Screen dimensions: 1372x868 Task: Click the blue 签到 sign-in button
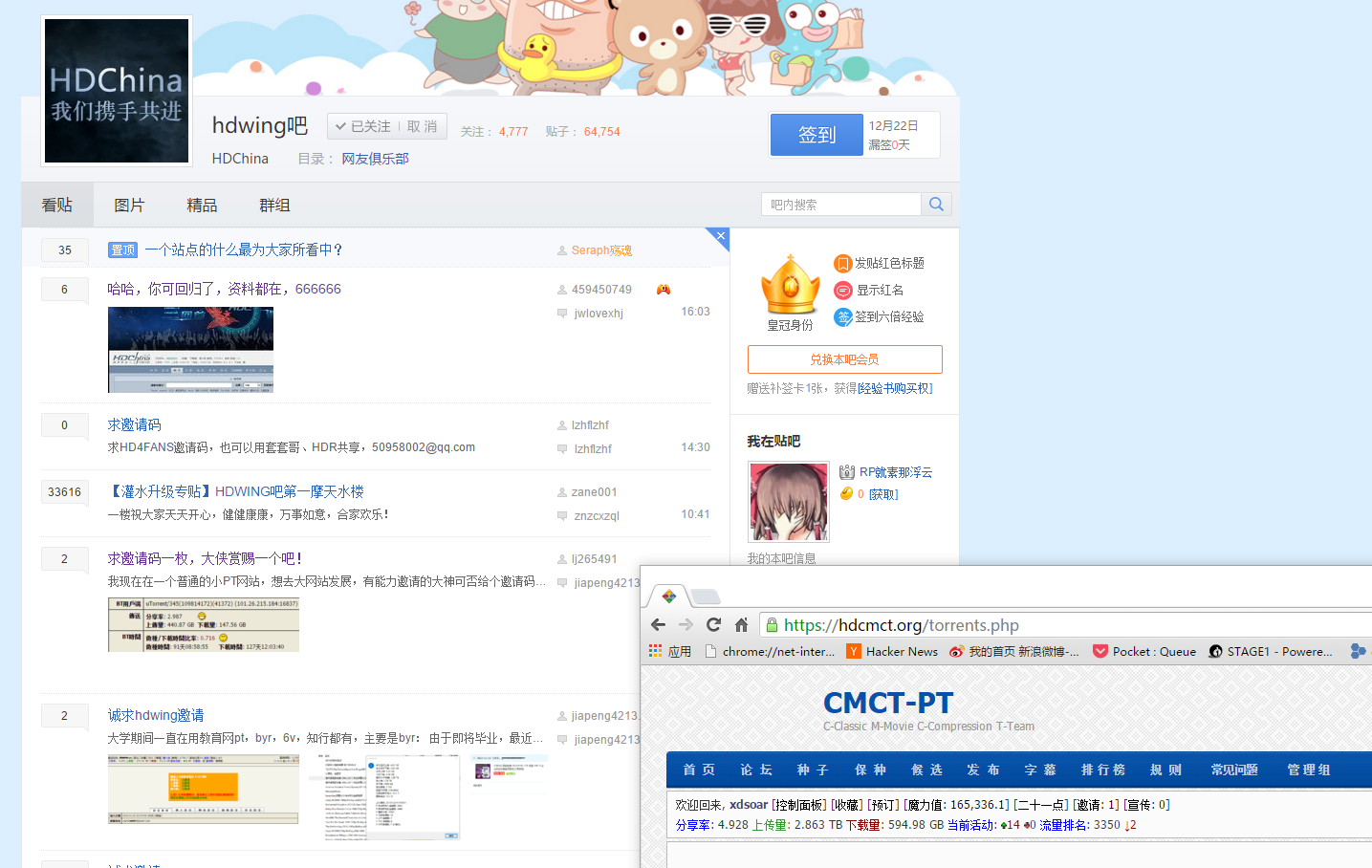(x=817, y=135)
